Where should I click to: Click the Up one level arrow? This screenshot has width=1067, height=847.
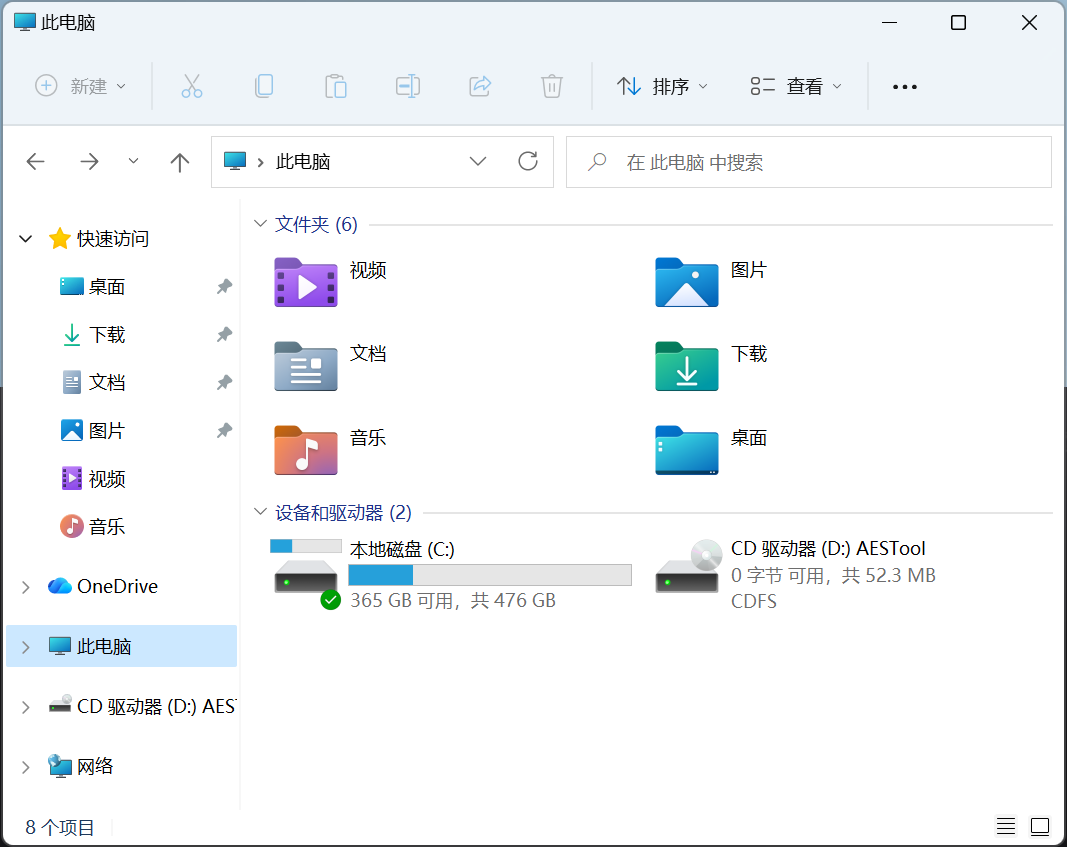179,161
